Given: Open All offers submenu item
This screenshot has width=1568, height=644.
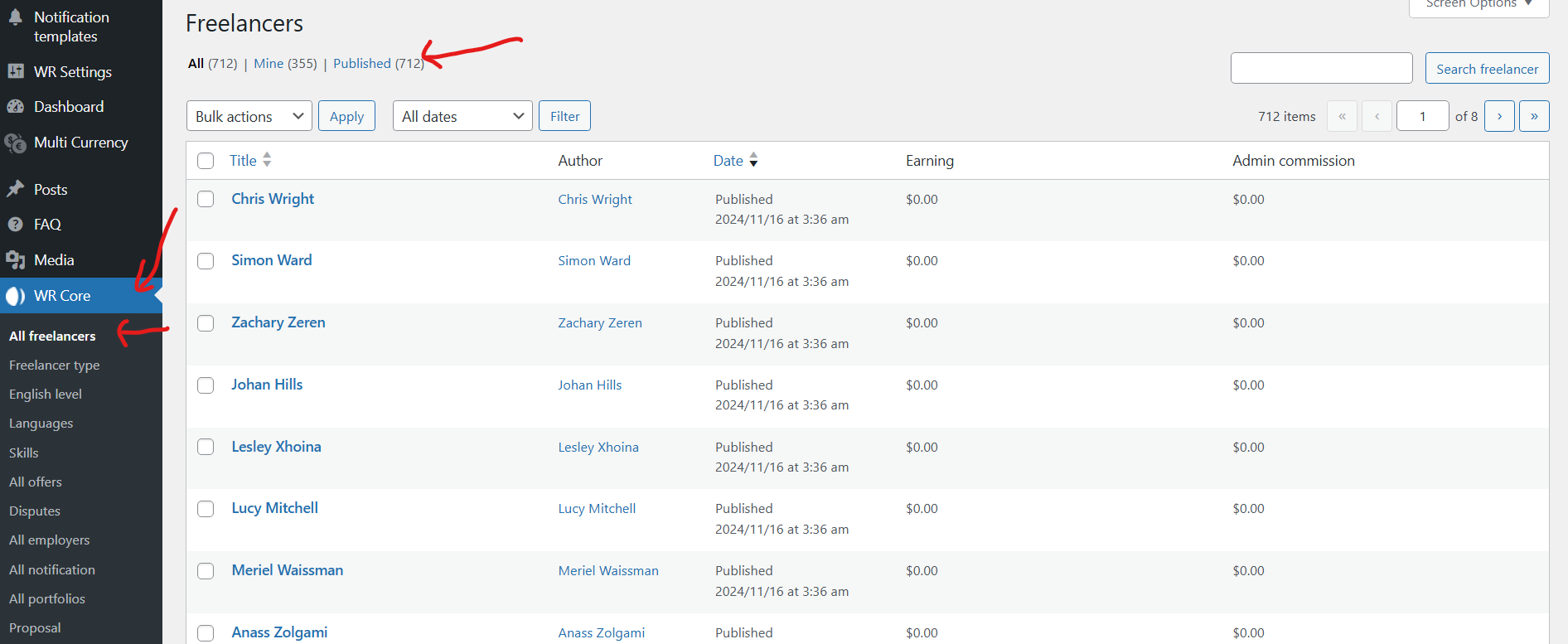Looking at the screenshot, I should pyautogui.click(x=36, y=482).
